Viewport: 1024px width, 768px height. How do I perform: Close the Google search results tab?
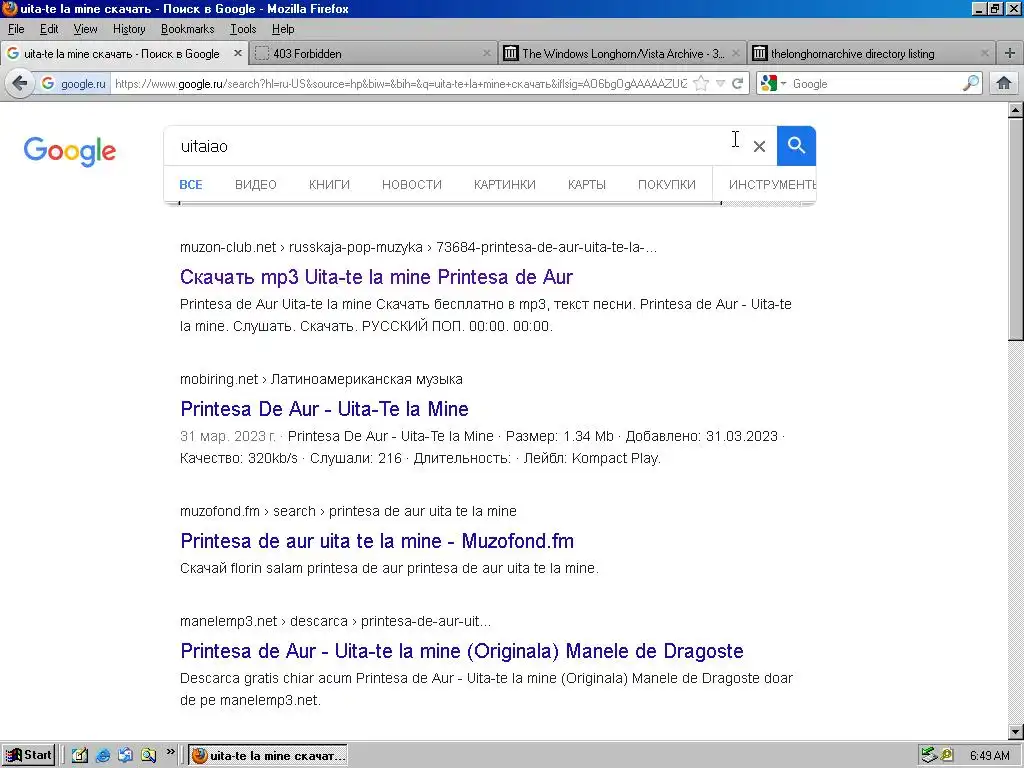coord(238,54)
